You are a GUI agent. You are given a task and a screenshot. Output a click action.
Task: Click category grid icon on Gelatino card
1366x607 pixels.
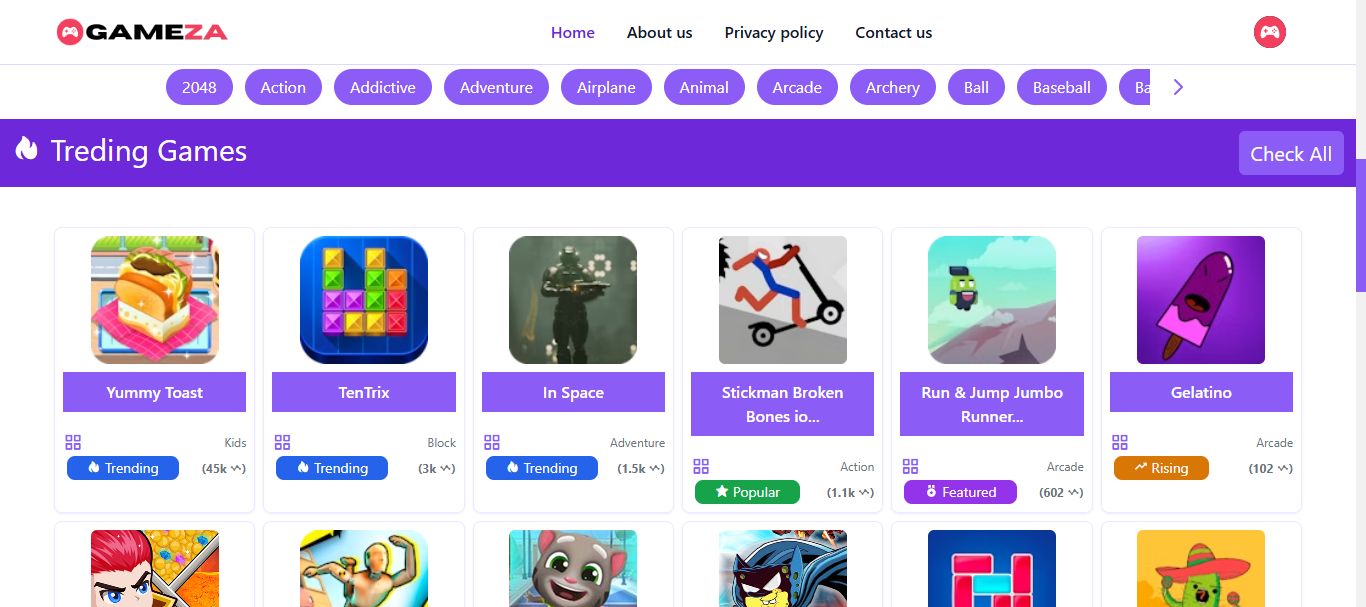click(x=1120, y=442)
